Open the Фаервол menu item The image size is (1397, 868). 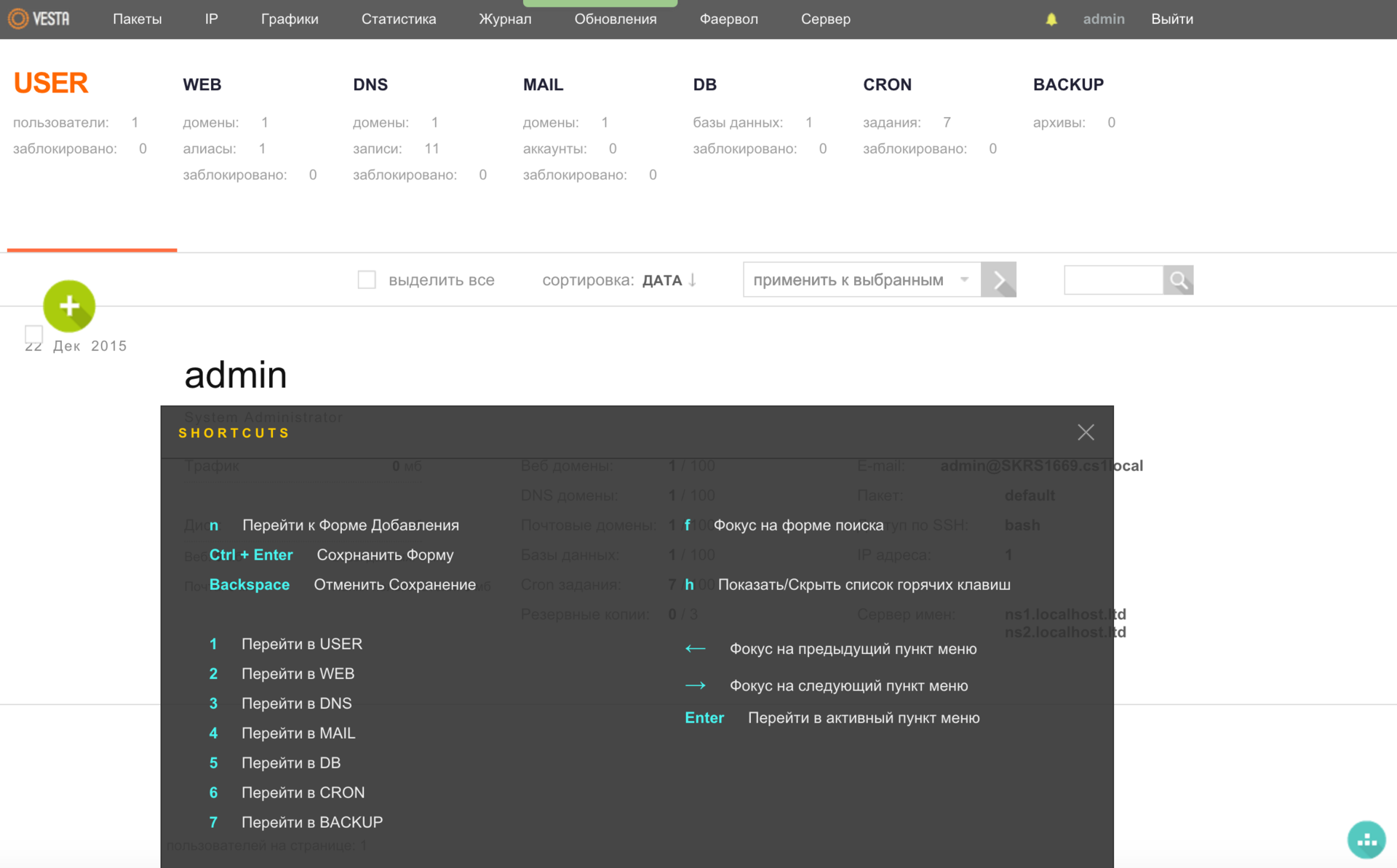pyautogui.click(x=728, y=20)
